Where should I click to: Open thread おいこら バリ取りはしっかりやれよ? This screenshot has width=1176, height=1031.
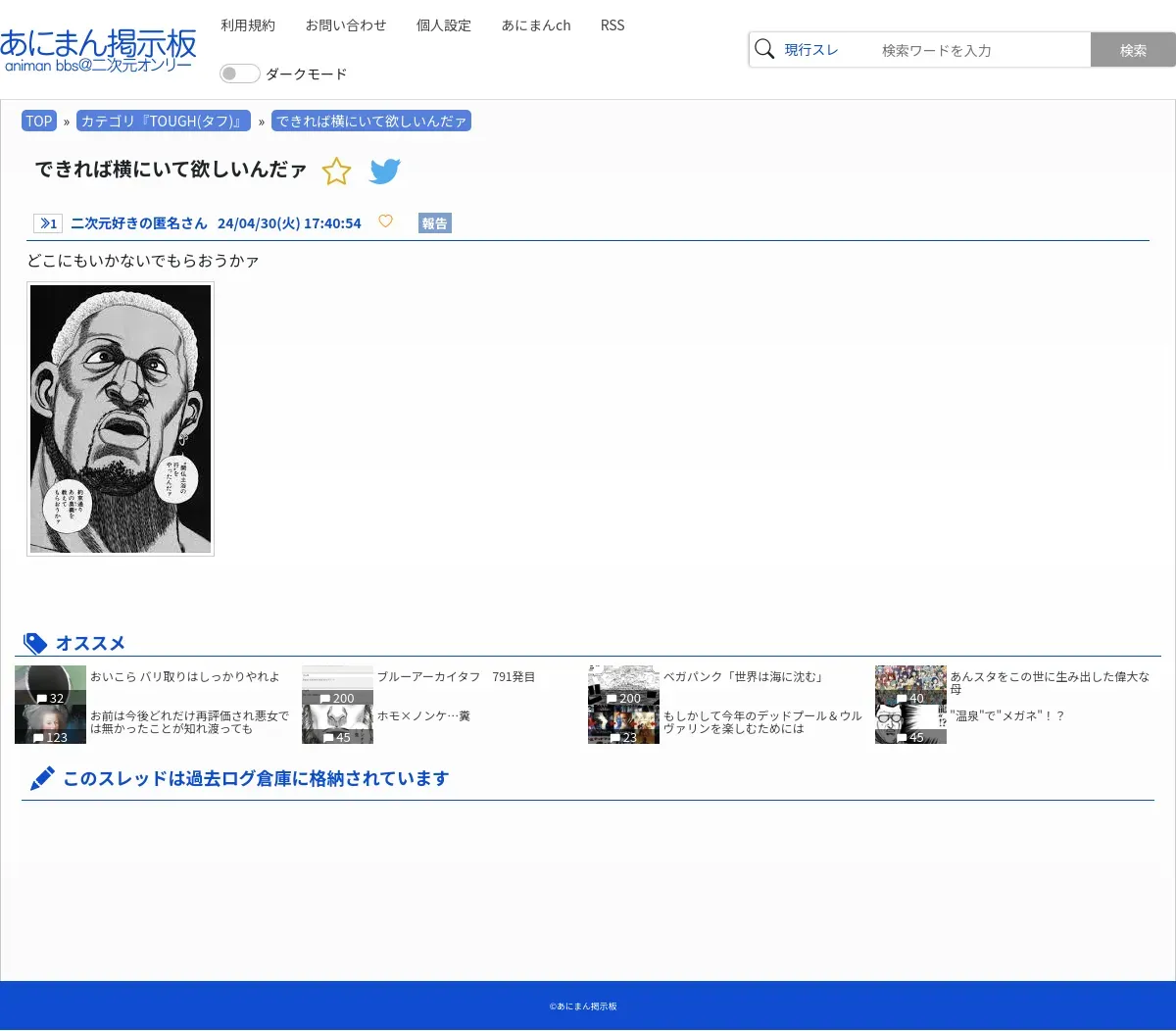185,677
